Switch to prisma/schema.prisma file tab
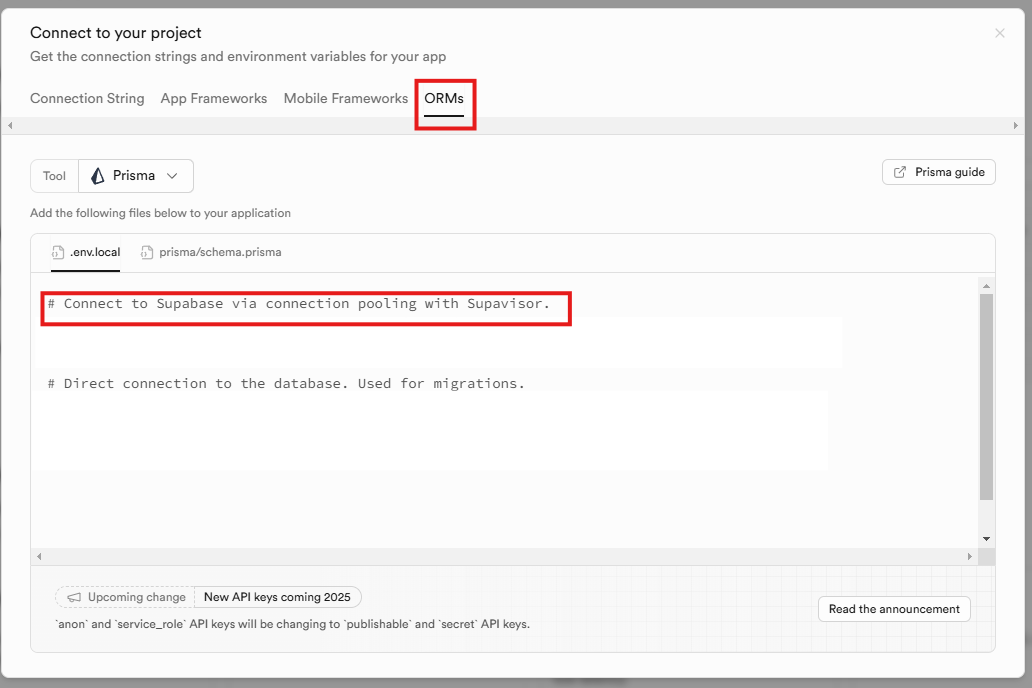The height and width of the screenshot is (688, 1032). click(x=211, y=252)
